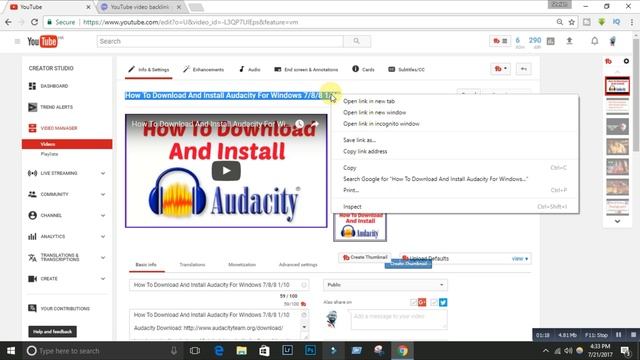This screenshot has height=360, width=640.
Task: Open TubeBuddy video tools dropdown beside the tabs
Action: (500, 69)
